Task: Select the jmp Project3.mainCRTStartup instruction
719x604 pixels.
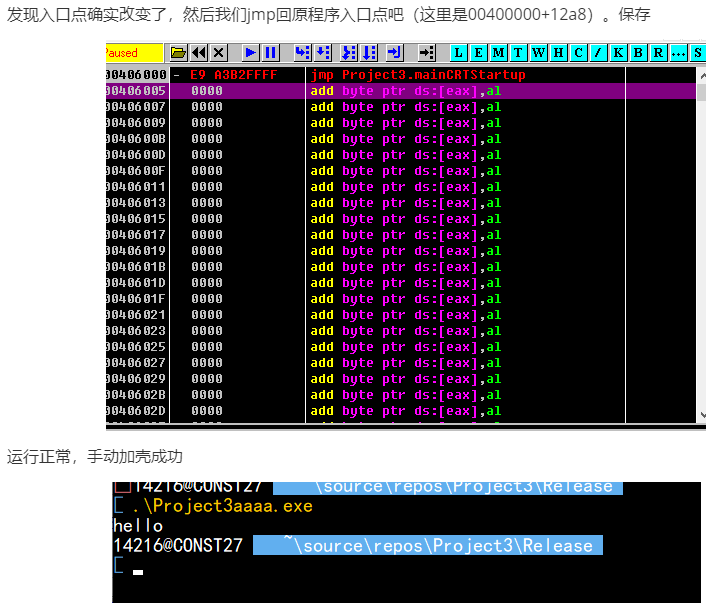Action: [417, 75]
